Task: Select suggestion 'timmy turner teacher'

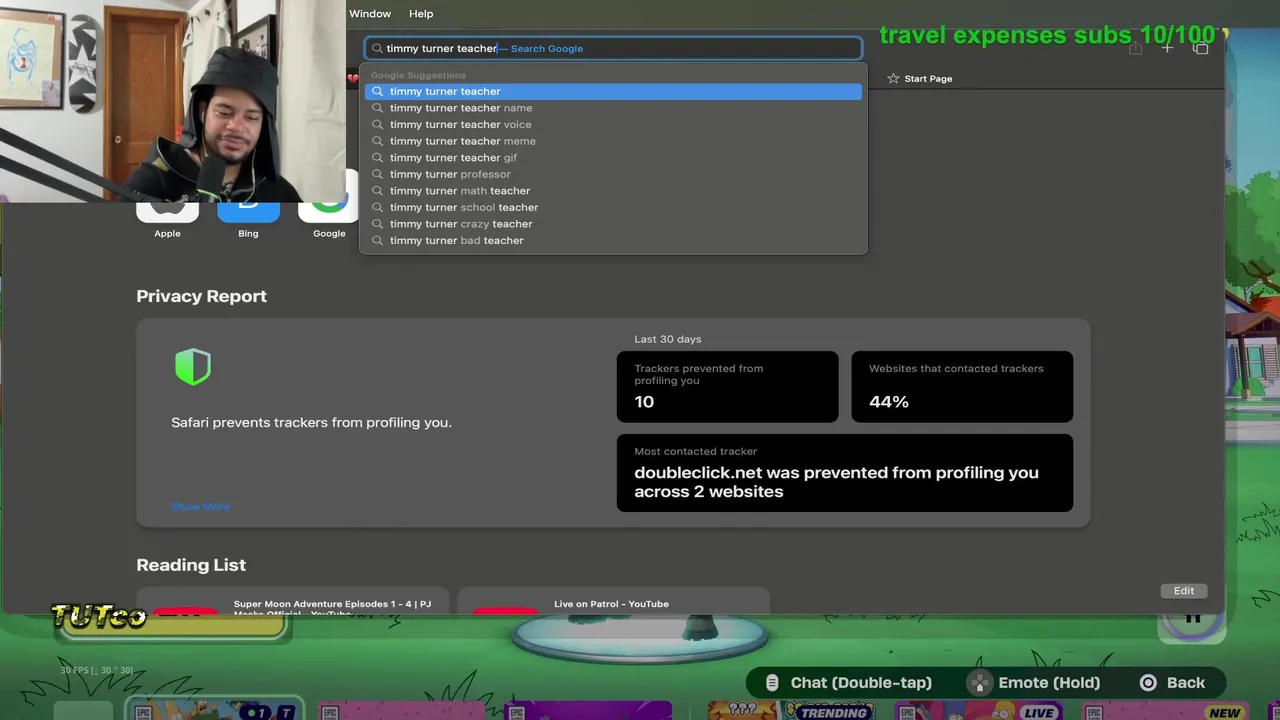Action: [x=613, y=91]
